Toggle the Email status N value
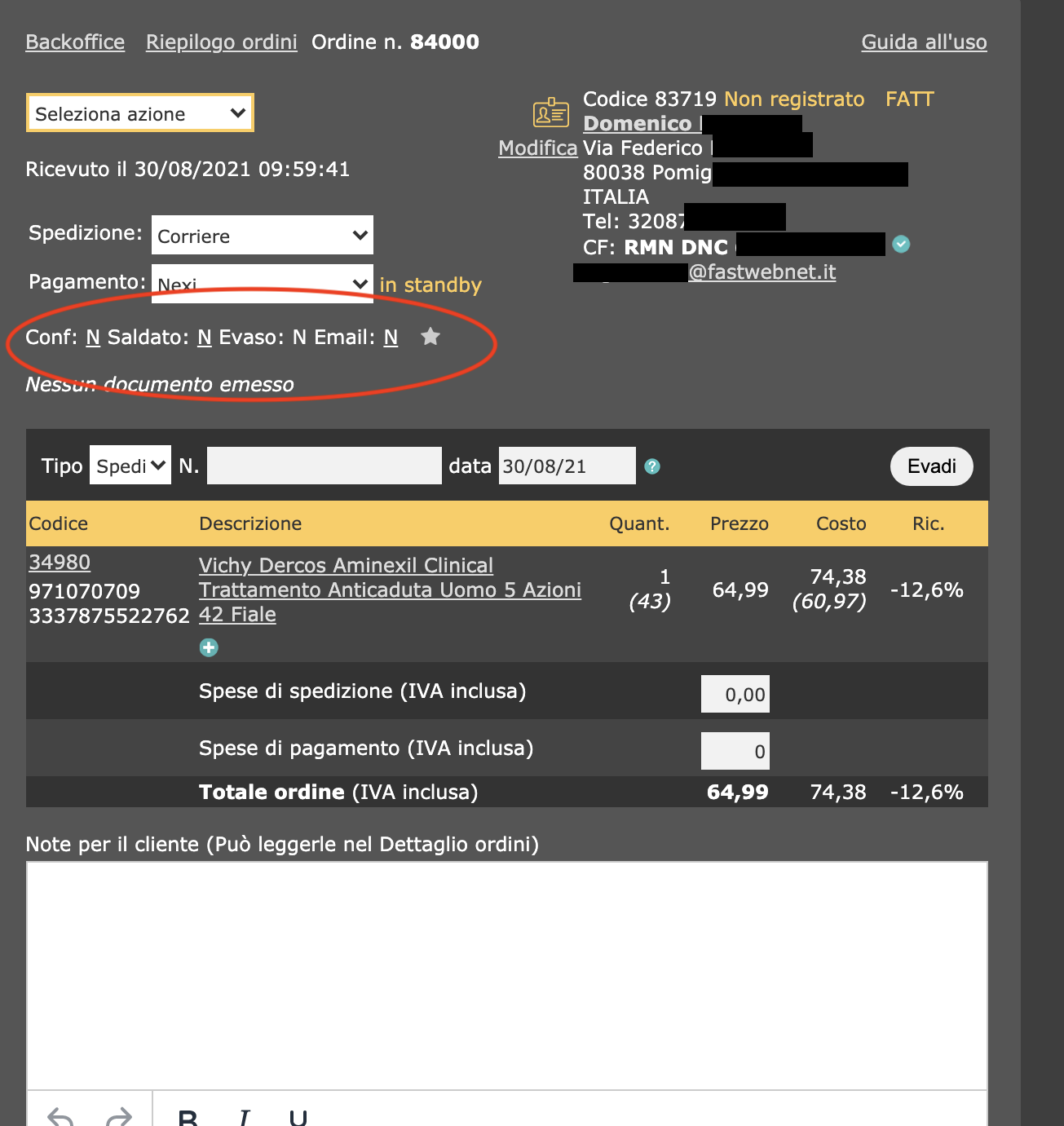Screen dimensions: 1064x1126 391,338
